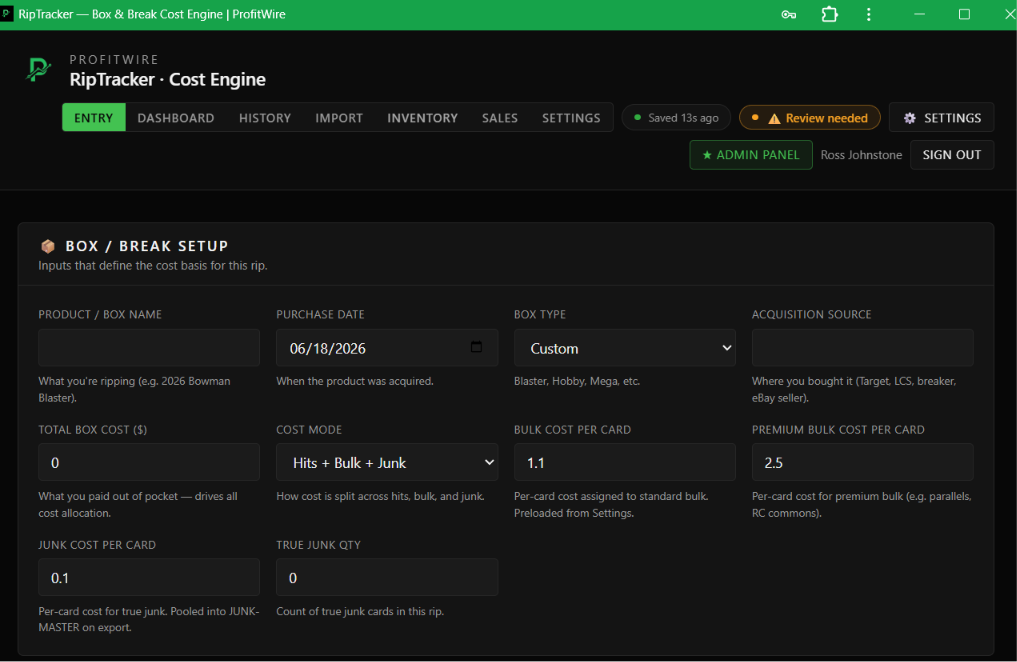Go to the SALES tab

click(x=499, y=117)
